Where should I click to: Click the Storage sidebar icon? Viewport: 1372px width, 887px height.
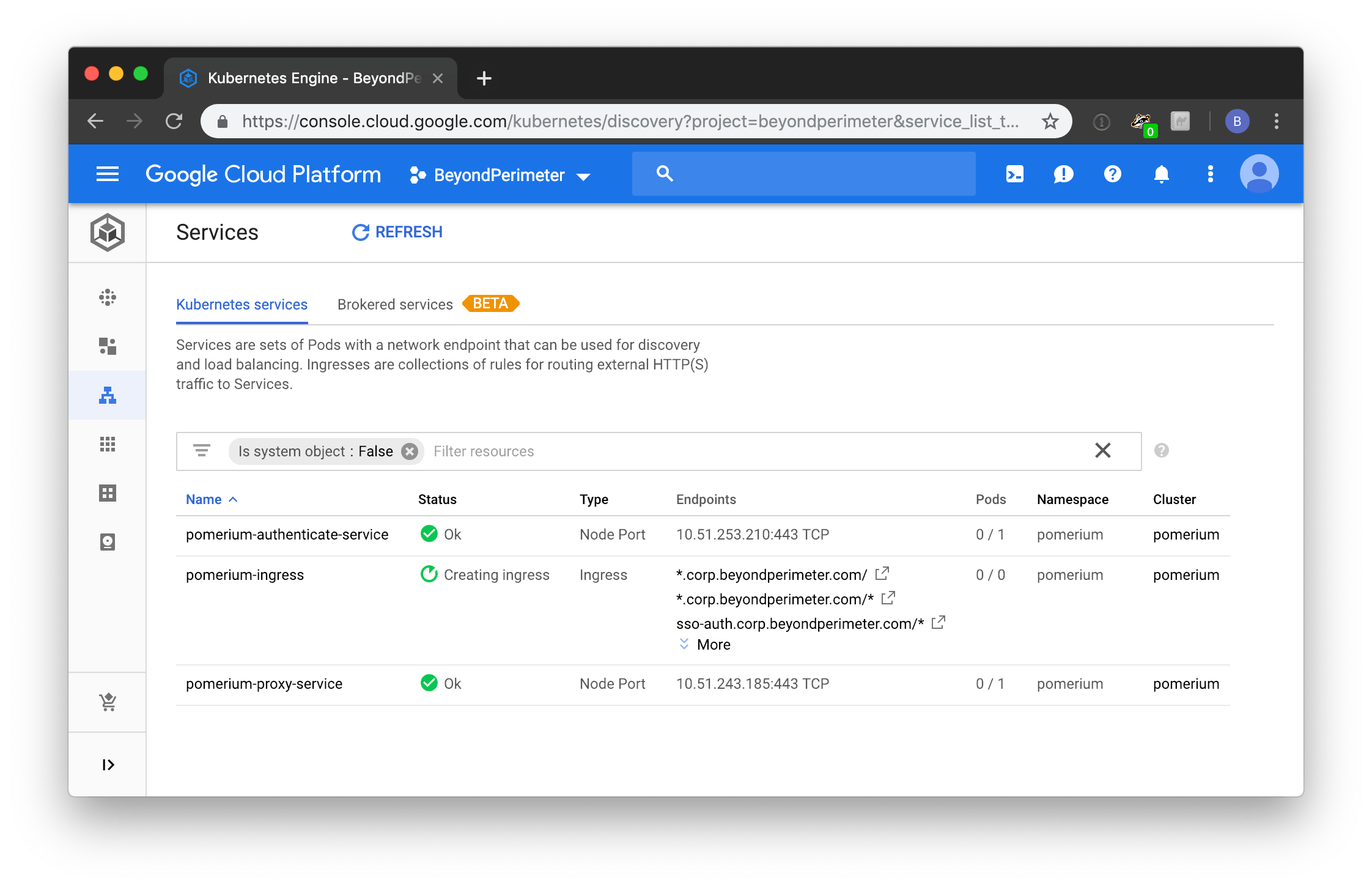(108, 542)
